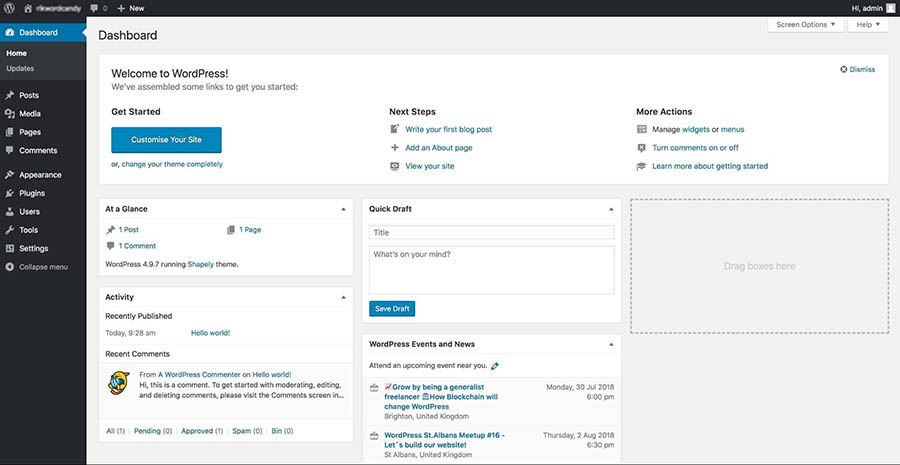Image resolution: width=900 pixels, height=465 pixels.
Task: Click the Posts pin icon in sidebar
Action: (x=10, y=95)
